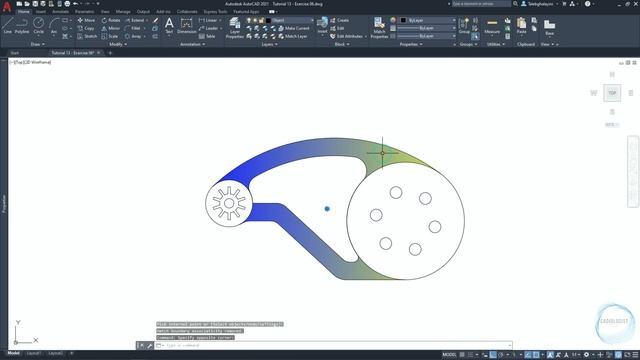Toggle snap mode in status bar
This screenshot has width=640, height=360.
pos(471,355)
